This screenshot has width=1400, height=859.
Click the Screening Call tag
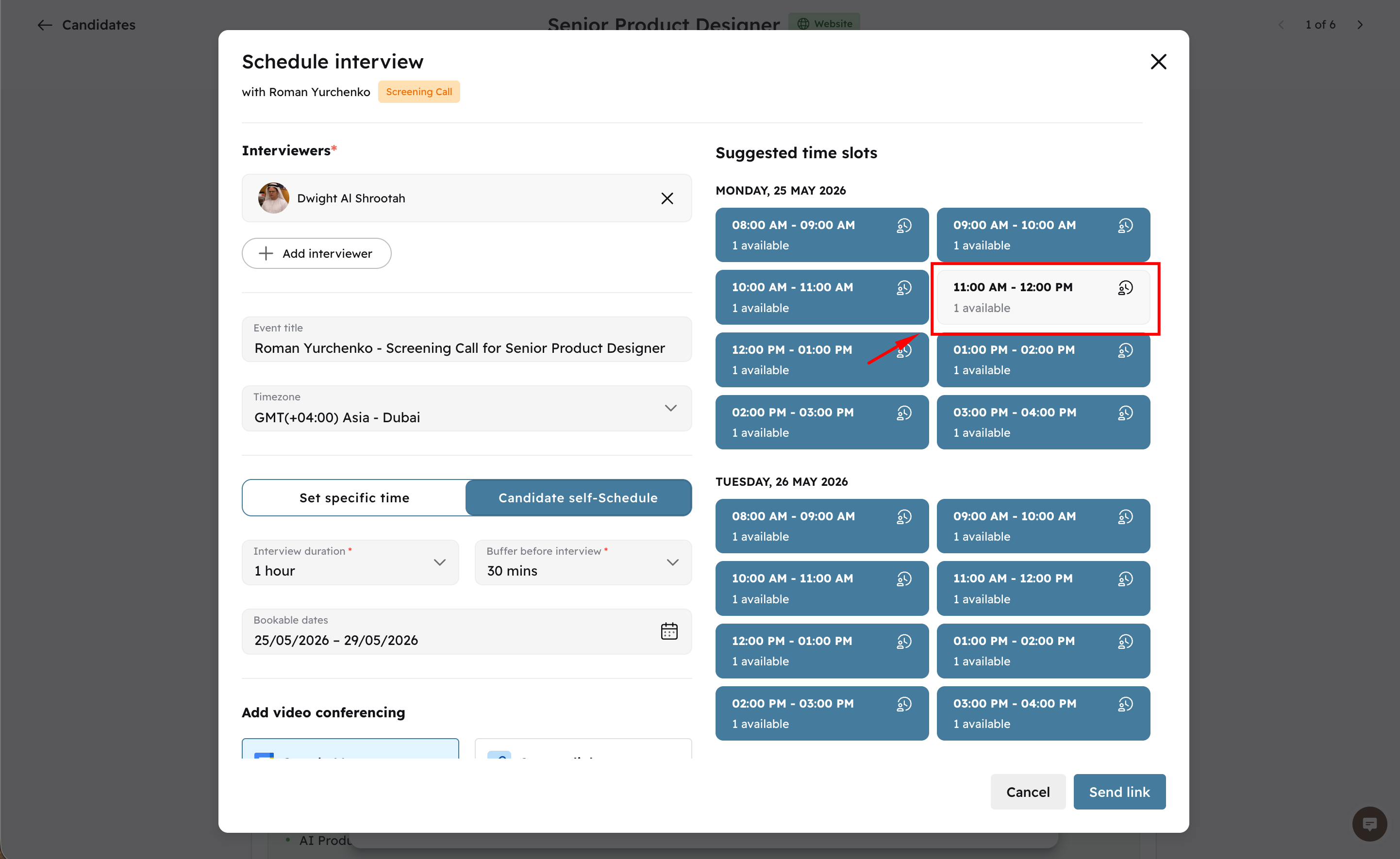tap(419, 92)
